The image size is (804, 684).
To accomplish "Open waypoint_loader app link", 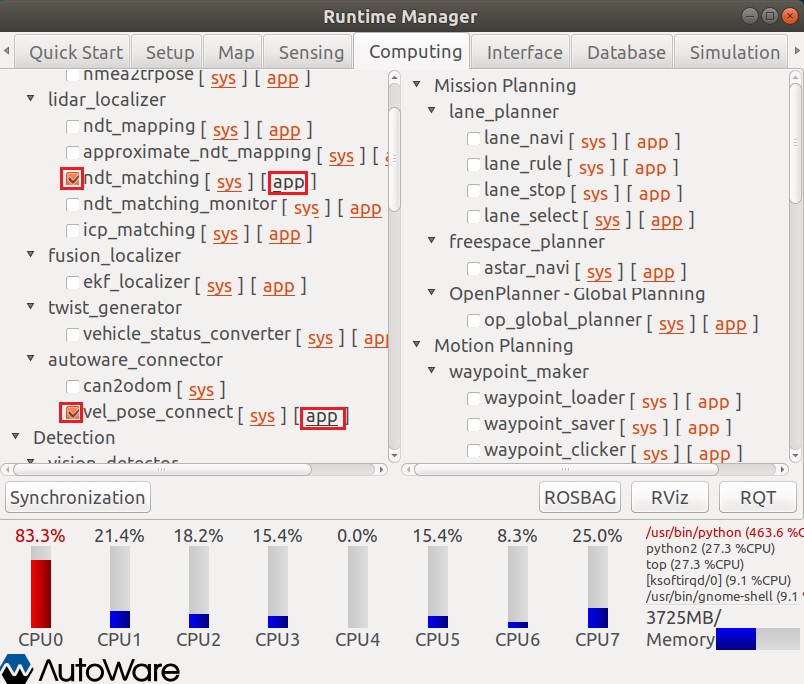I will (713, 403).
